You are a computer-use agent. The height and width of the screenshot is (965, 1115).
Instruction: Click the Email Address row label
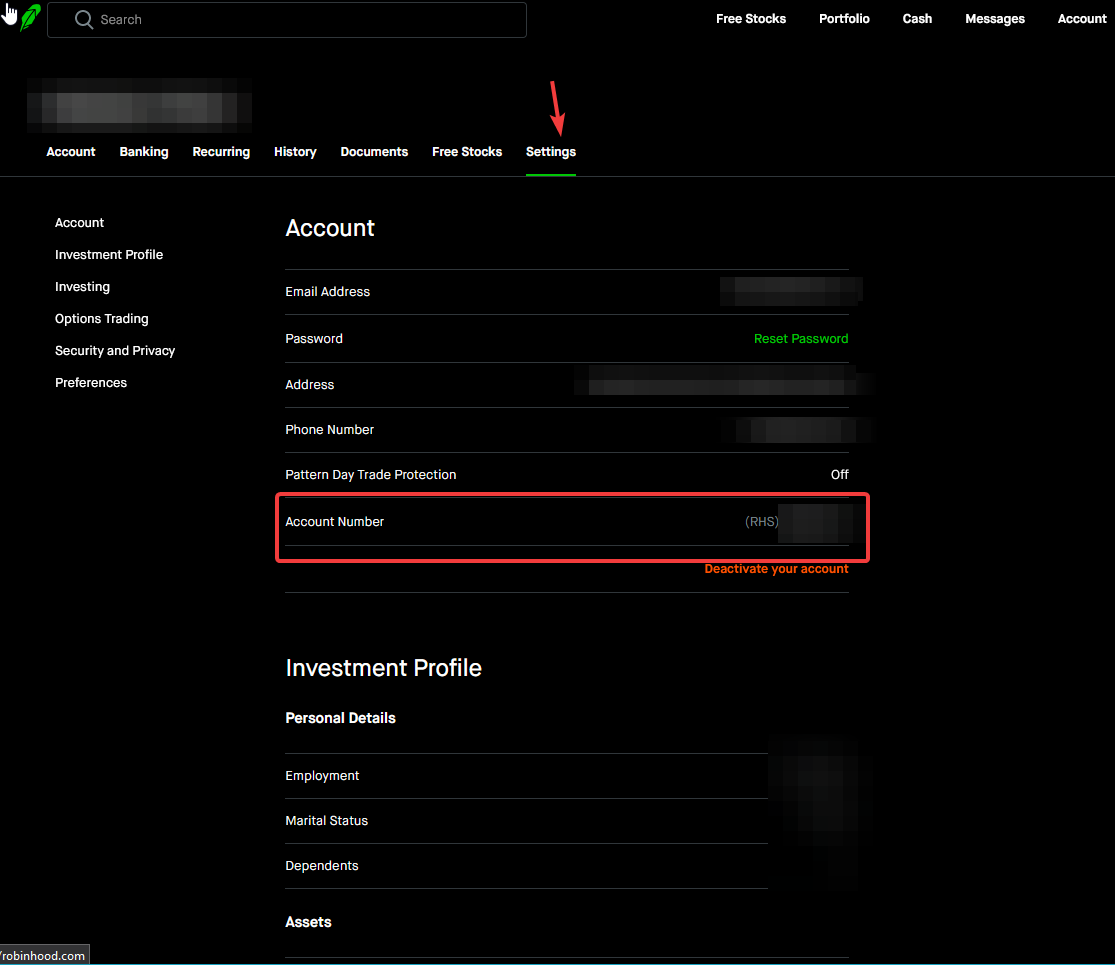tap(327, 292)
